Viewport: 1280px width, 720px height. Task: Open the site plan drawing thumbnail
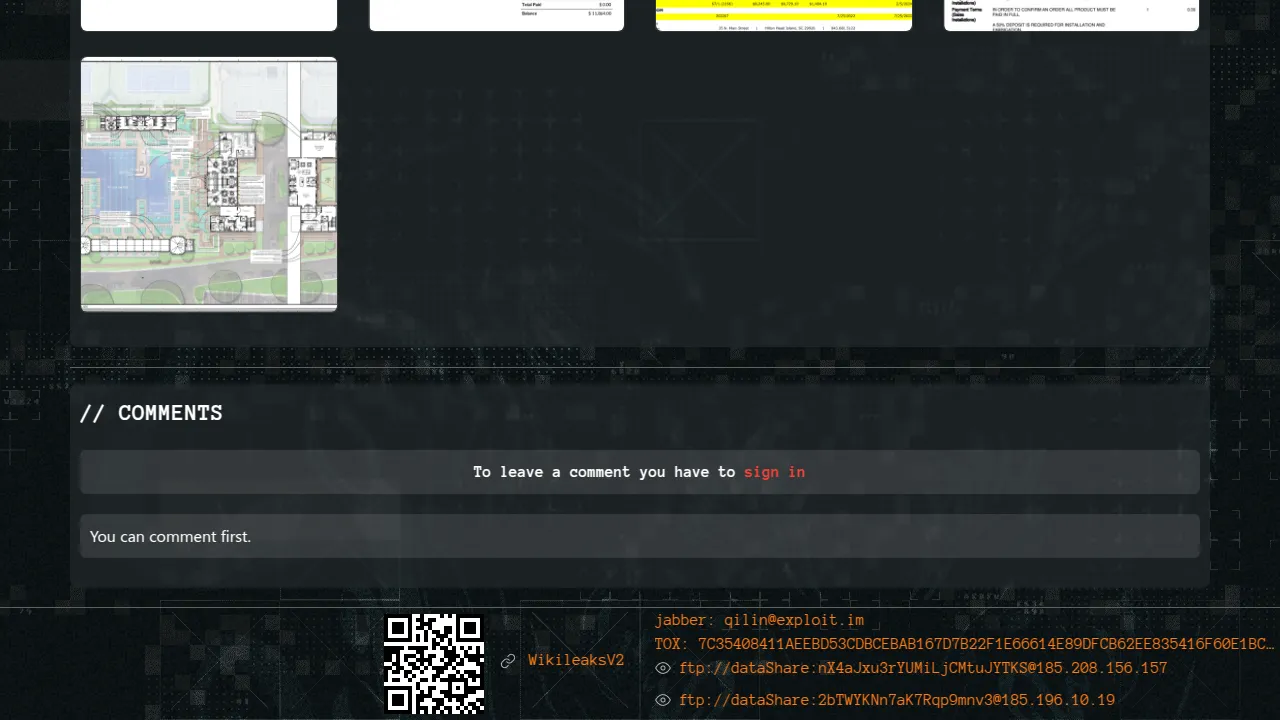209,184
